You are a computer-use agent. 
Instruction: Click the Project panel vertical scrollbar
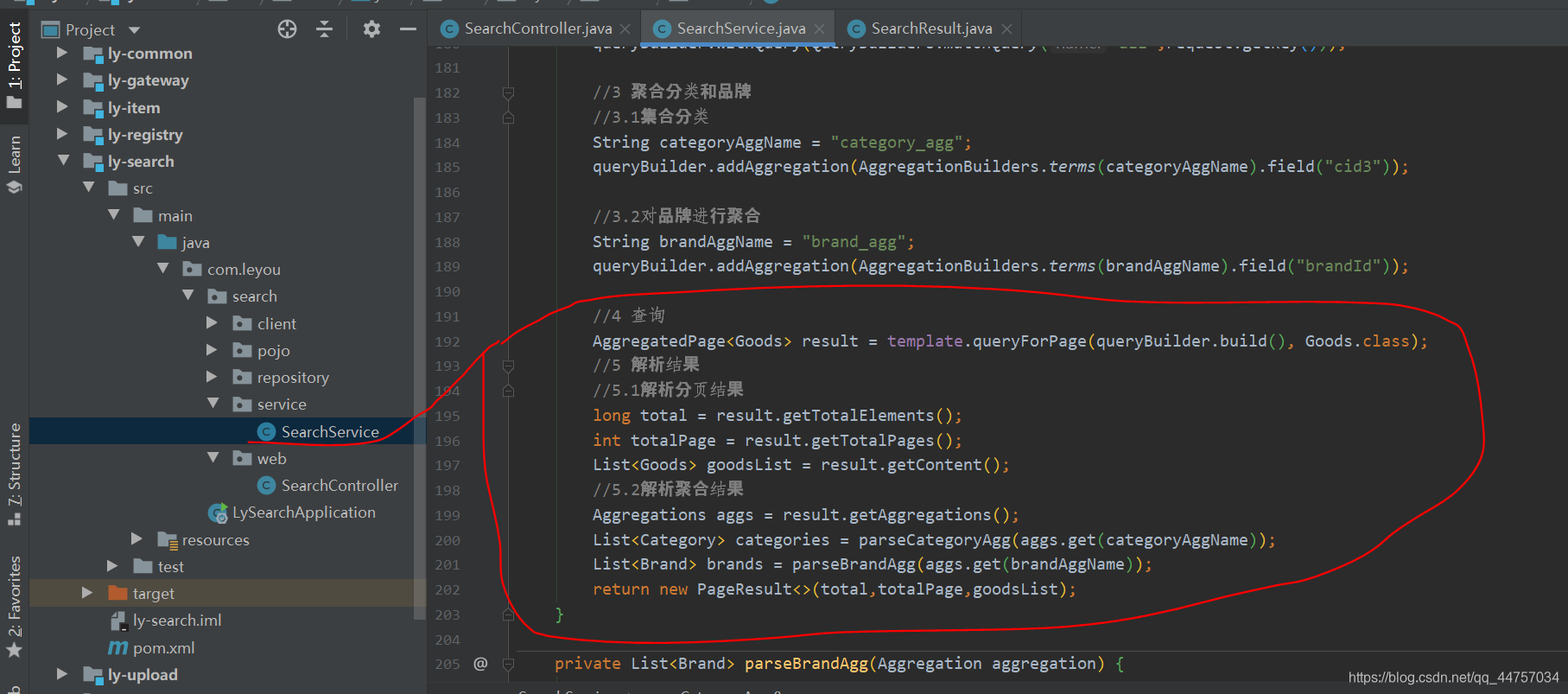pos(420,359)
